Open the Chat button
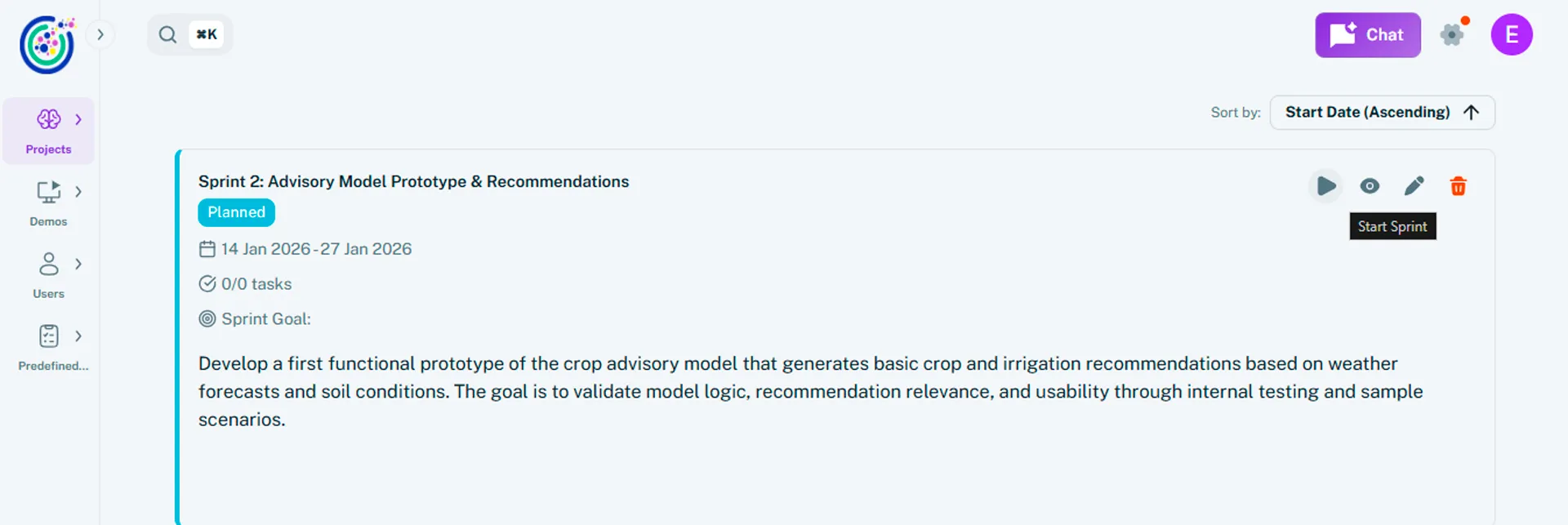1568x525 pixels. click(x=1367, y=35)
